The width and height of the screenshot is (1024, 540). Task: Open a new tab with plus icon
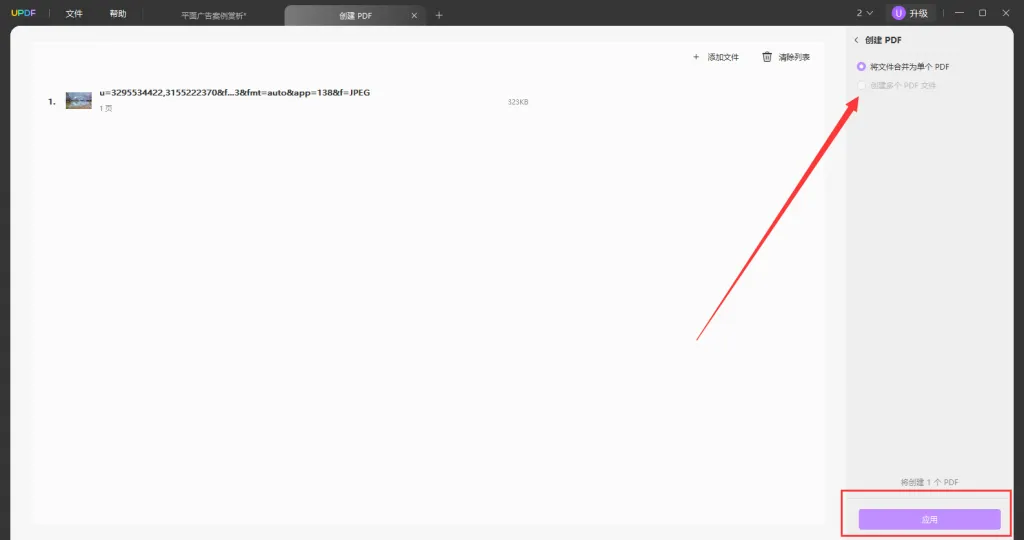[x=439, y=15]
